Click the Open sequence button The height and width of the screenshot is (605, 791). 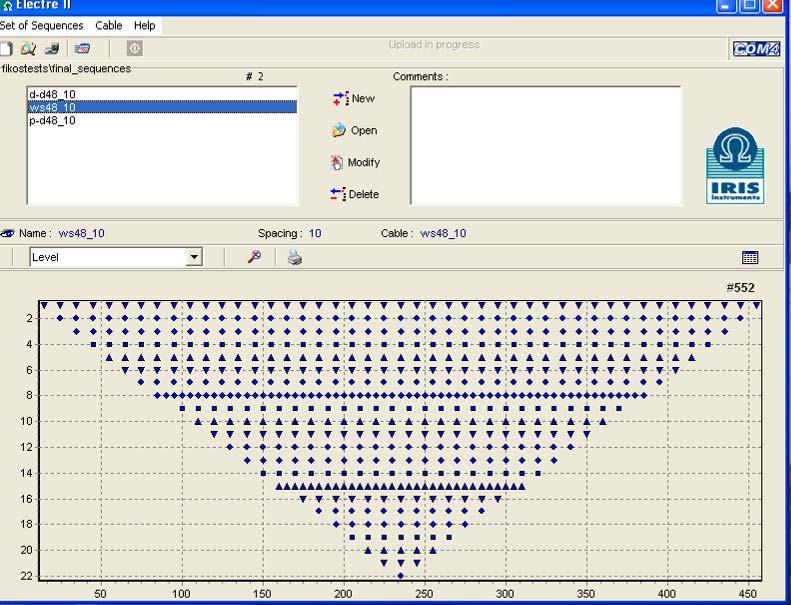click(355, 130)
